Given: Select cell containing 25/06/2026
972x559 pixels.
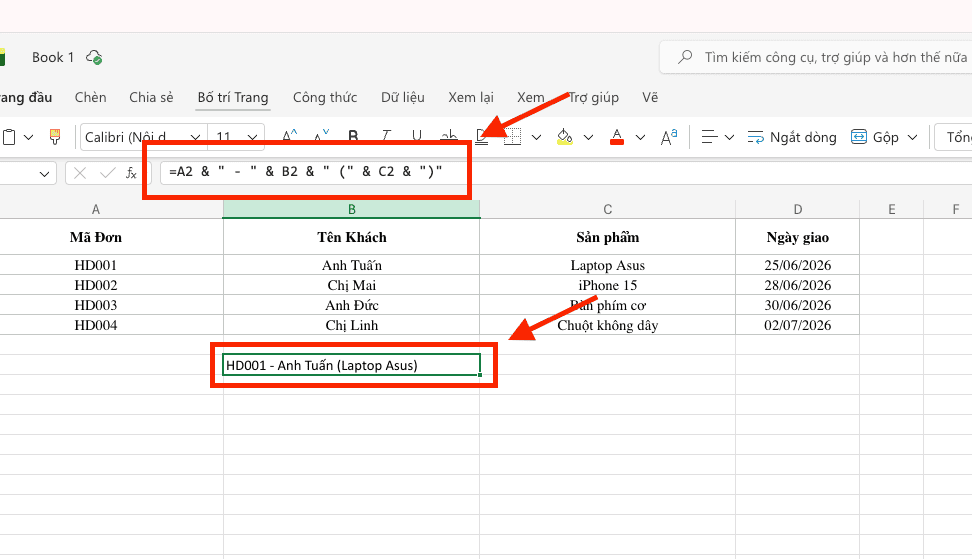Looking at the screenshot, I should click(798, 265).
